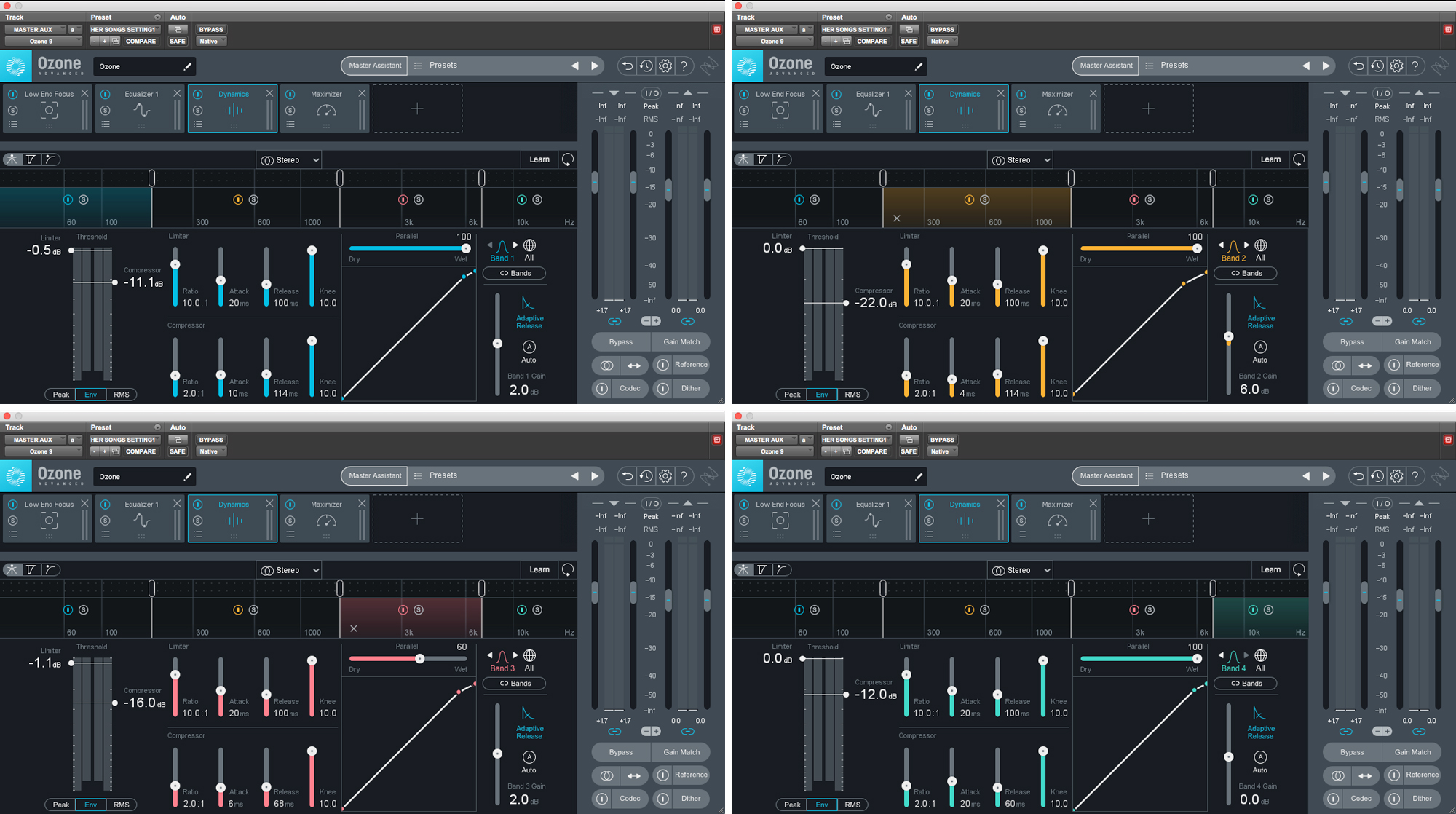Click the help question mark in the Band 4 window
This screenshot has height=814, width=1456.
click(1415, 476)
